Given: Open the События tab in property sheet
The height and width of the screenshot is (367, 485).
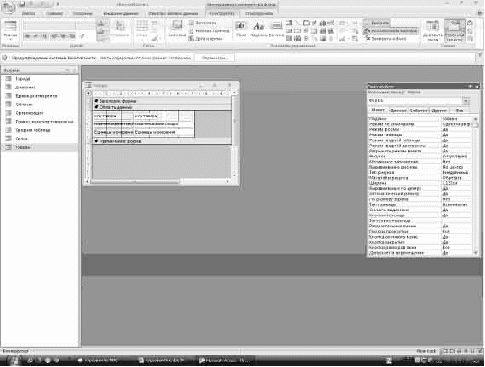Looking at the screenshot, I should [418, 110].
